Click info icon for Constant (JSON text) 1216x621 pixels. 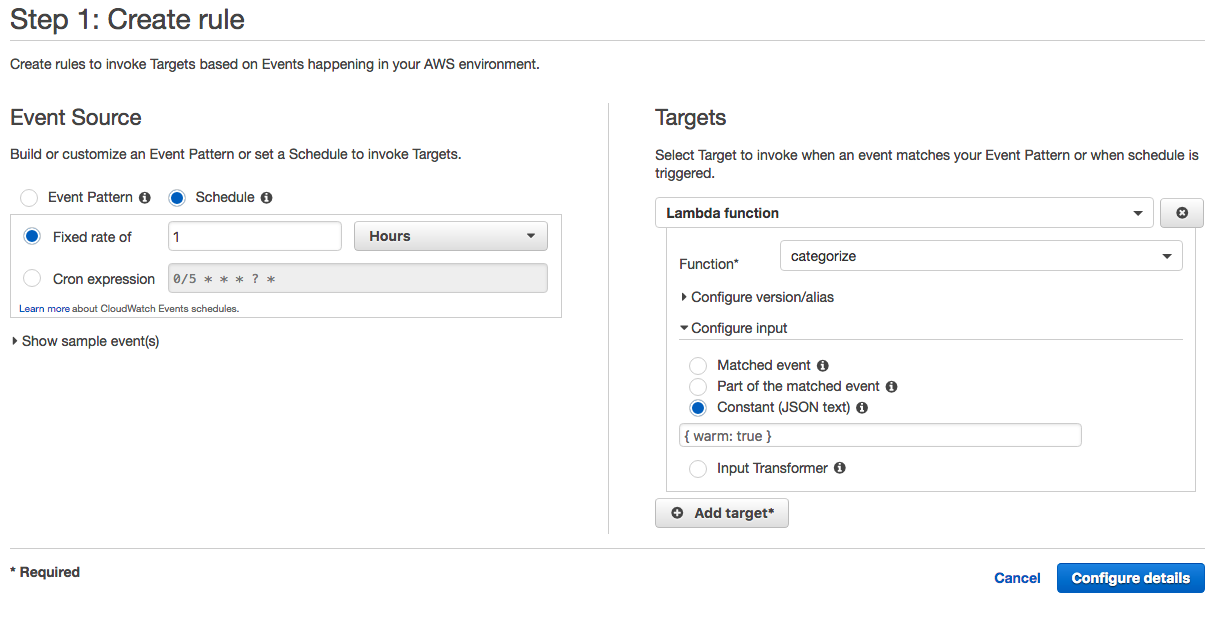pyautogui.click(x=864, y=407)
